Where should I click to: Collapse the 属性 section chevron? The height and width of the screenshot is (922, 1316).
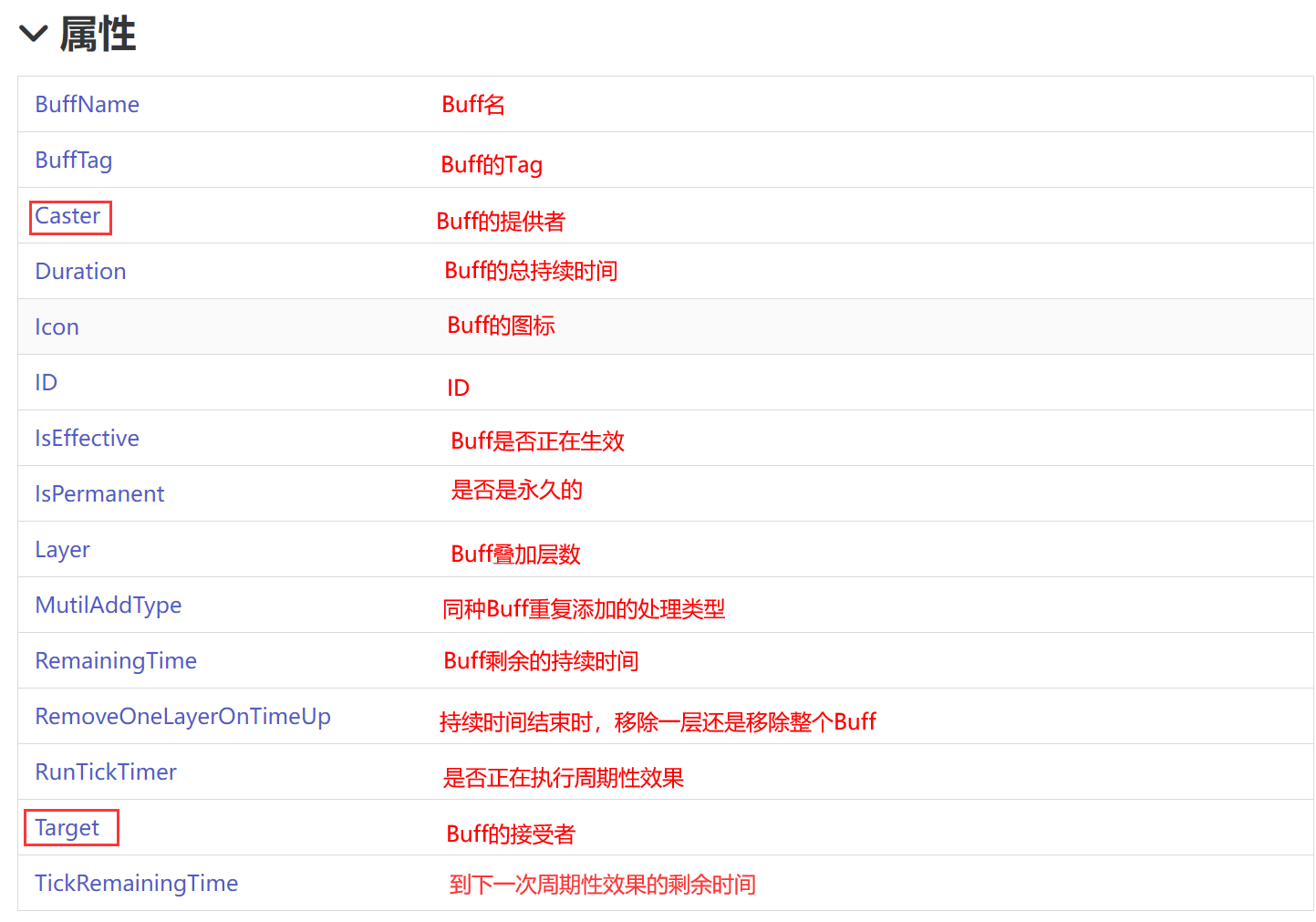point(34,35)
